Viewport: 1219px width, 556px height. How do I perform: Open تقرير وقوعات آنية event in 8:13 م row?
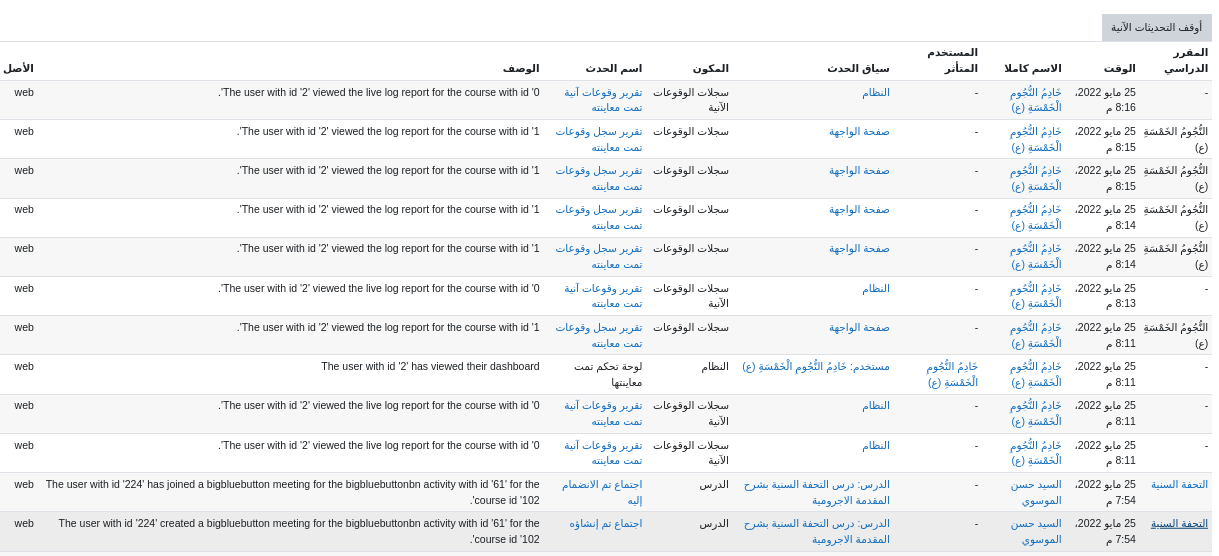[603, 296]
